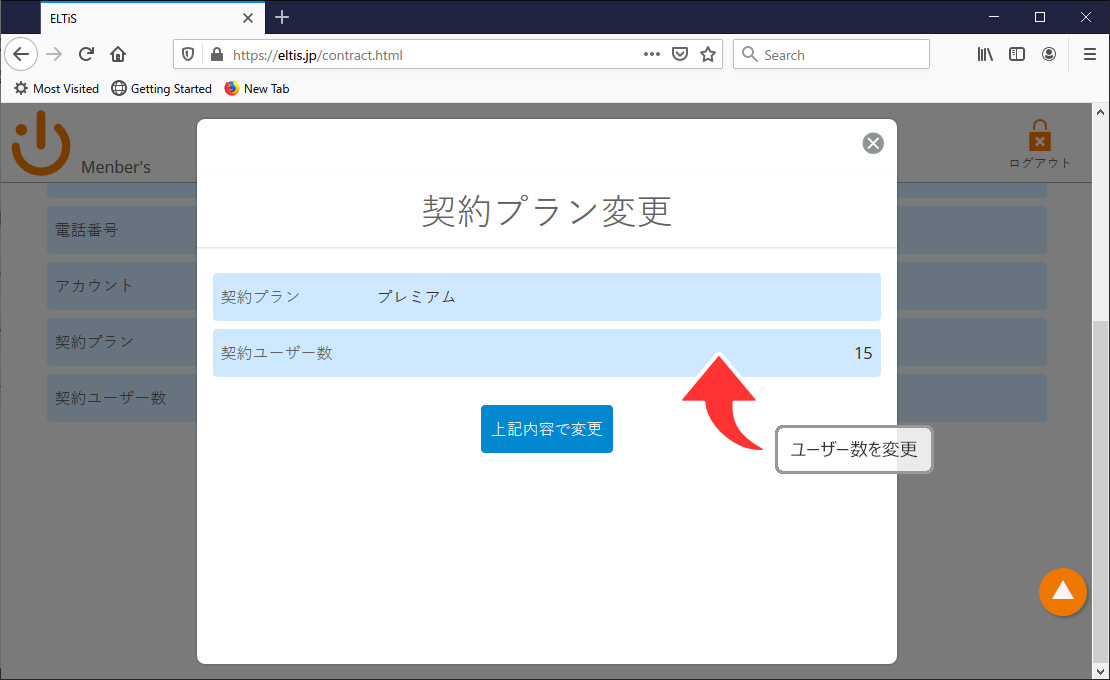Toggle the sidebar view icon
Viewport: 1110px width, 680px height.
pos(1017,54)
